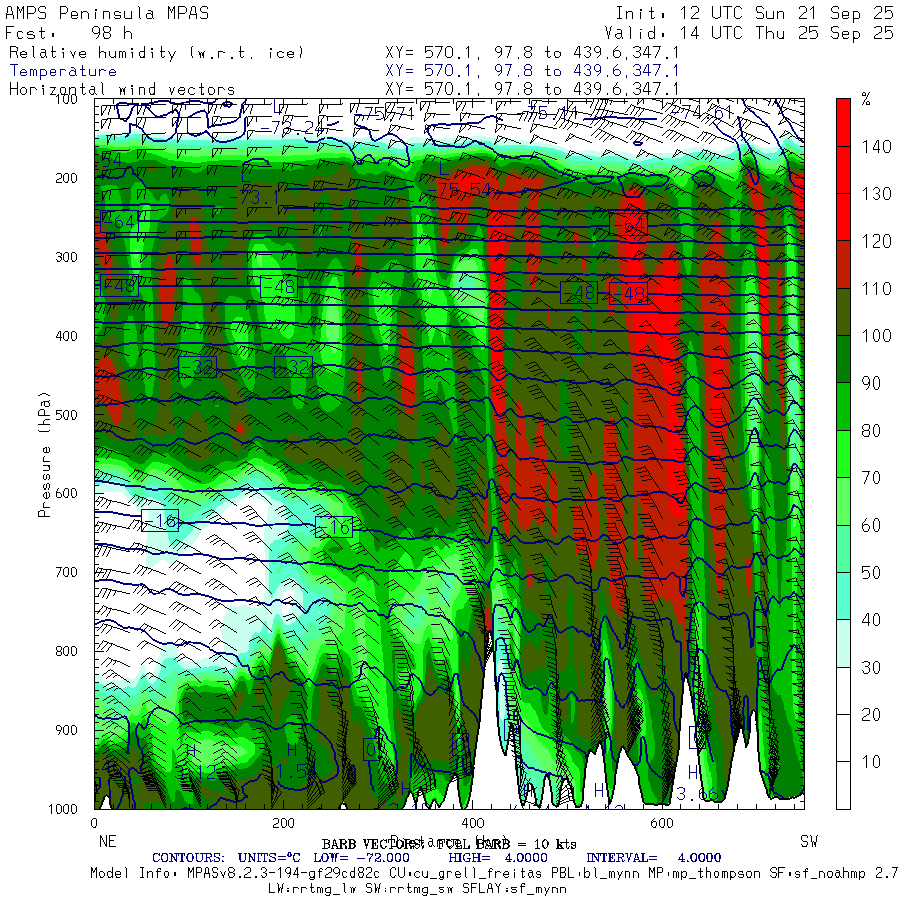Click the "LOW= -72.000" contour legend value
This screenshot has width=900, height=900.
click(x=361, y=858)
